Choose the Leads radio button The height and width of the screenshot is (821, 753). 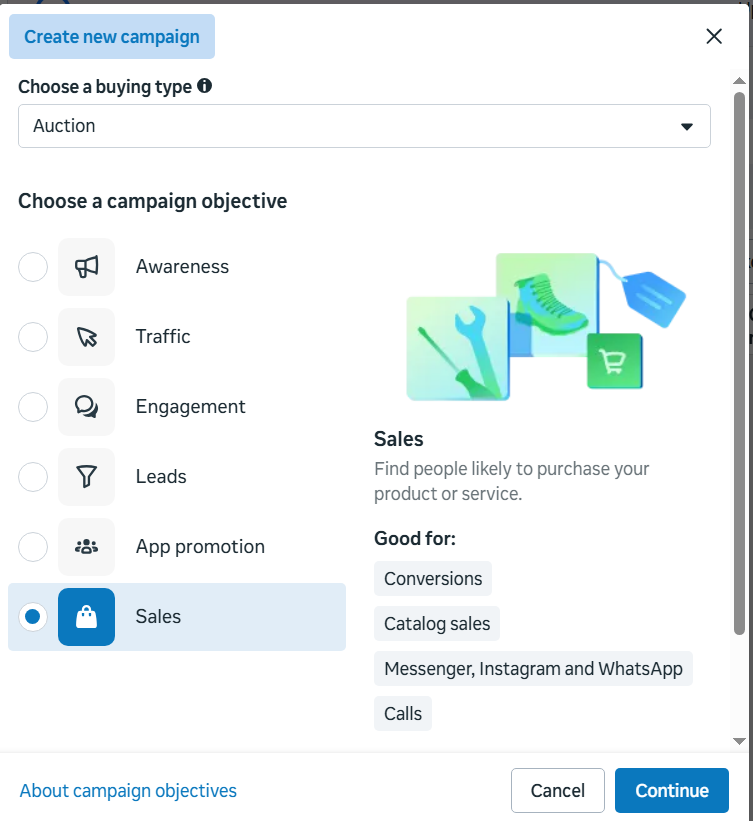pos(33,477)
